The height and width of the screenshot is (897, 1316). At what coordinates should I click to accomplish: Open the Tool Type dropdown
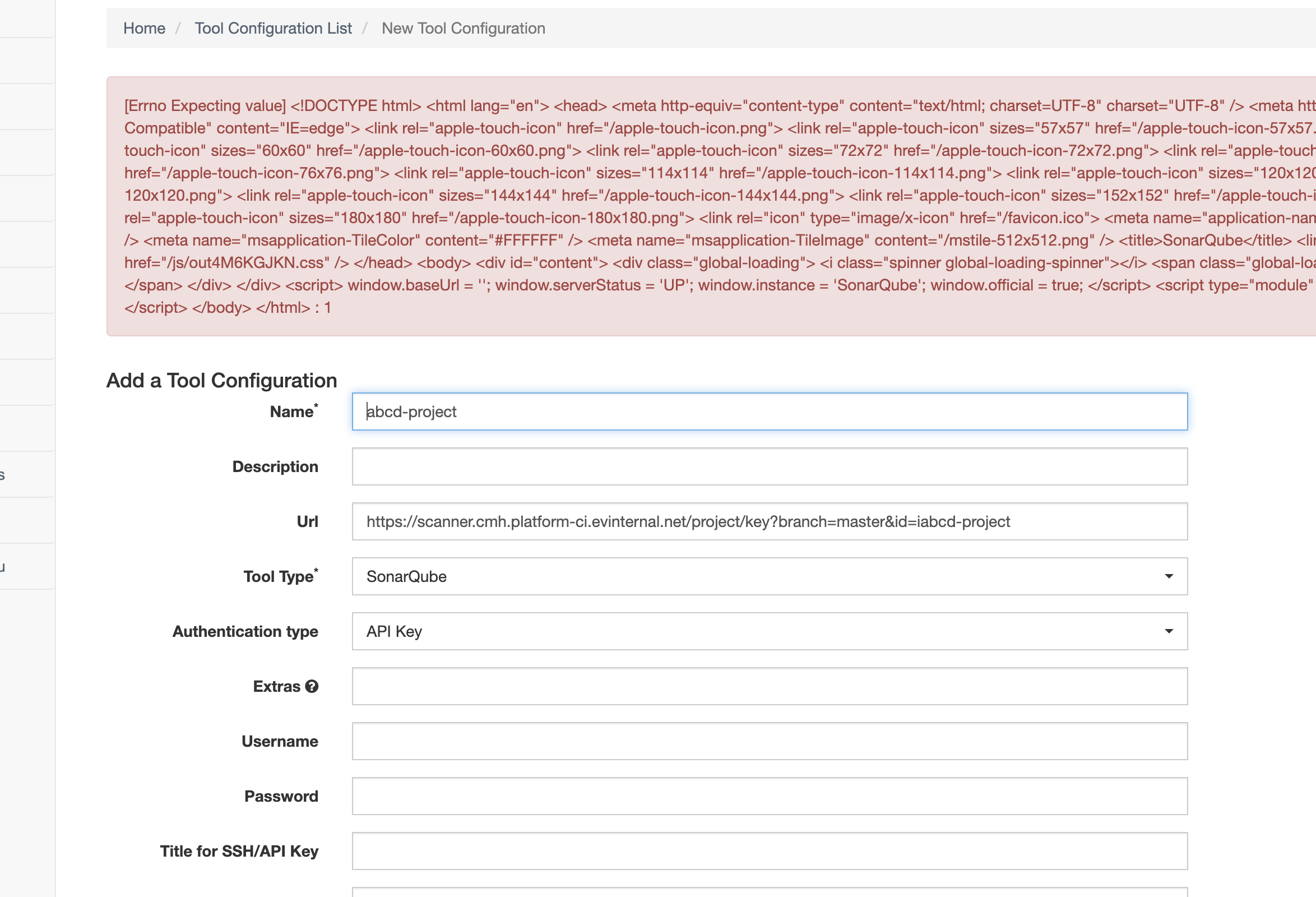770,576
